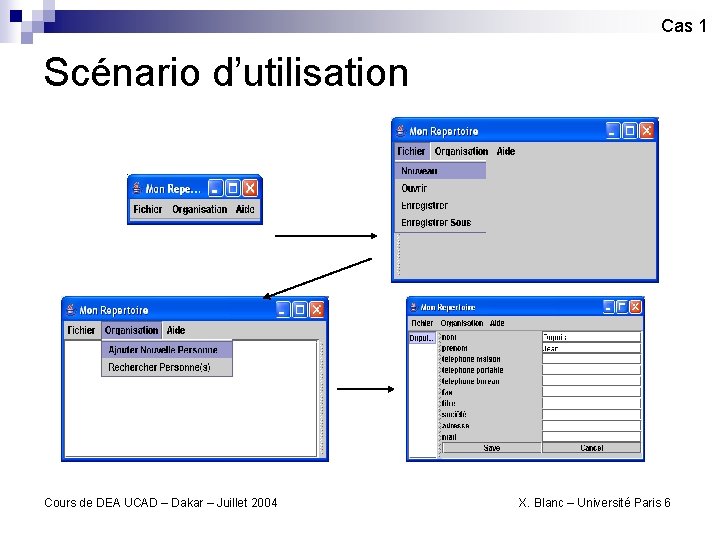Screen dimensions: 720x540
Task: Click the société input field
Action: click(x=591, y=415)
